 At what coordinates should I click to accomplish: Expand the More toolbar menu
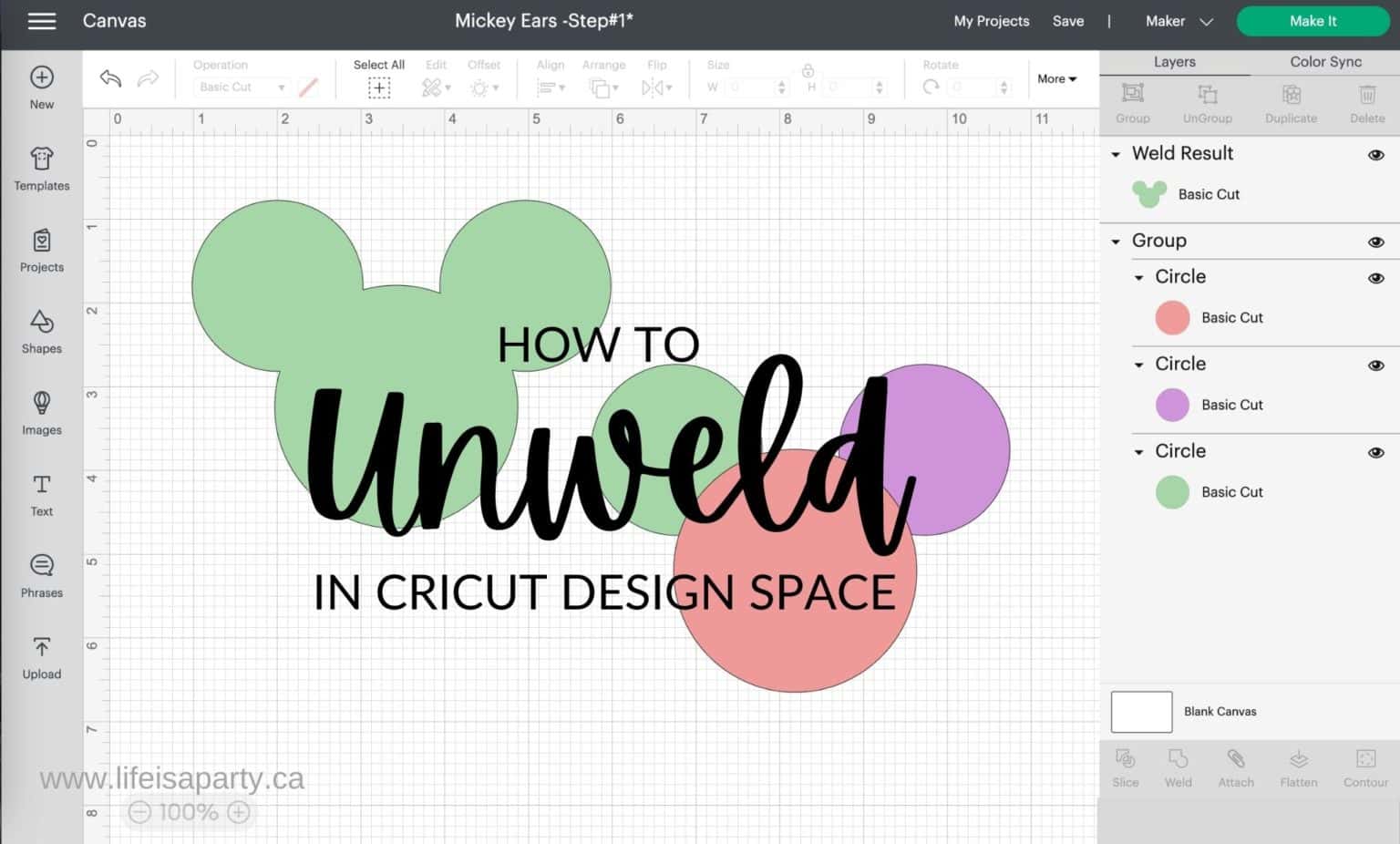(1055, 79)
